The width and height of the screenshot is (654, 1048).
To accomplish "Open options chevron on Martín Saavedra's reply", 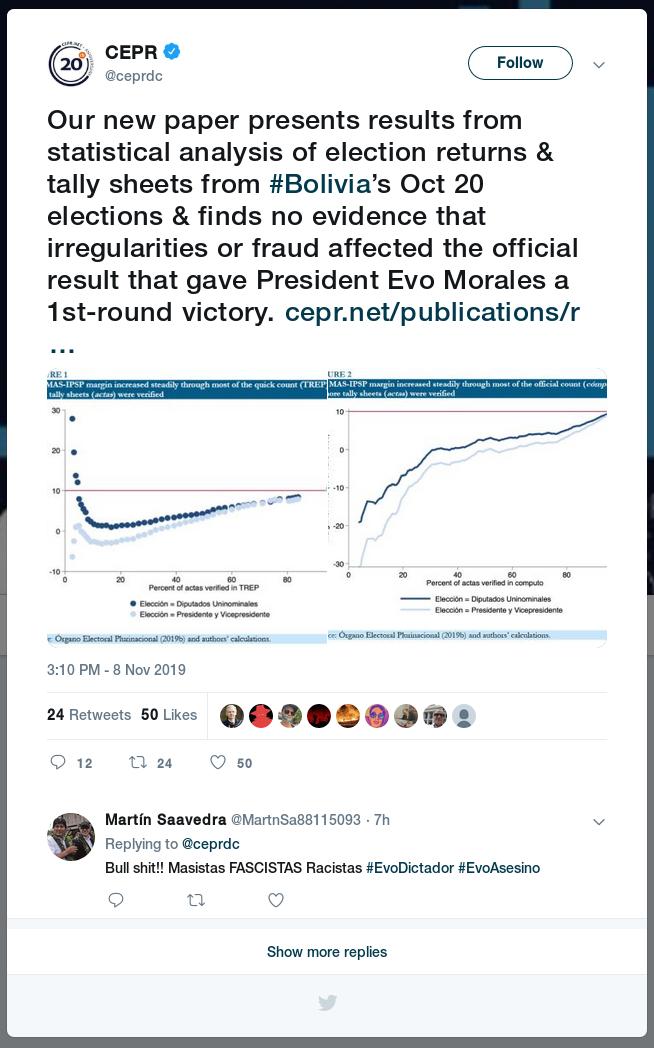I will pos(599,822).
